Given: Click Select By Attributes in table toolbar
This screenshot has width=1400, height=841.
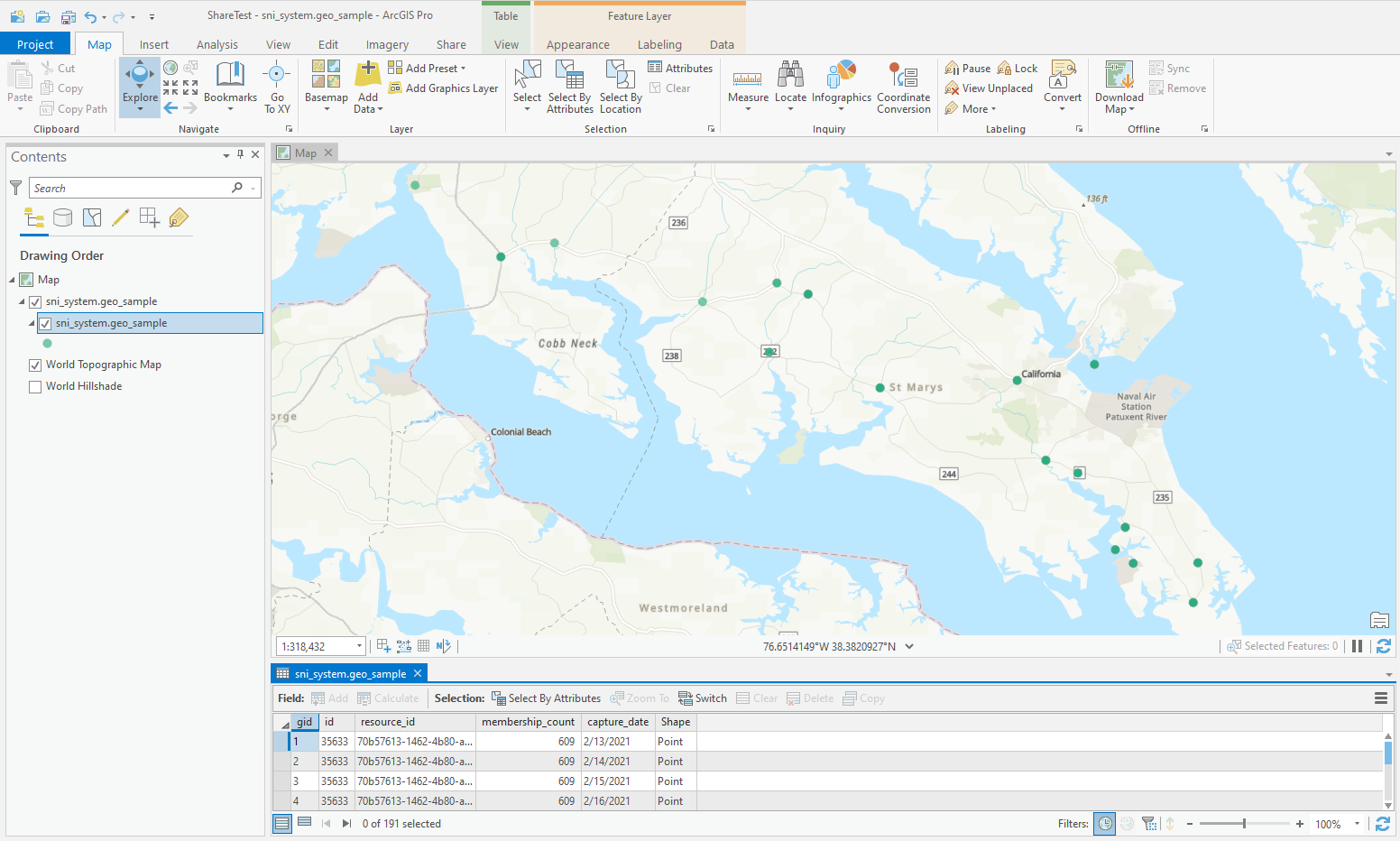Looking at the screenshot, I should [546, 698].
